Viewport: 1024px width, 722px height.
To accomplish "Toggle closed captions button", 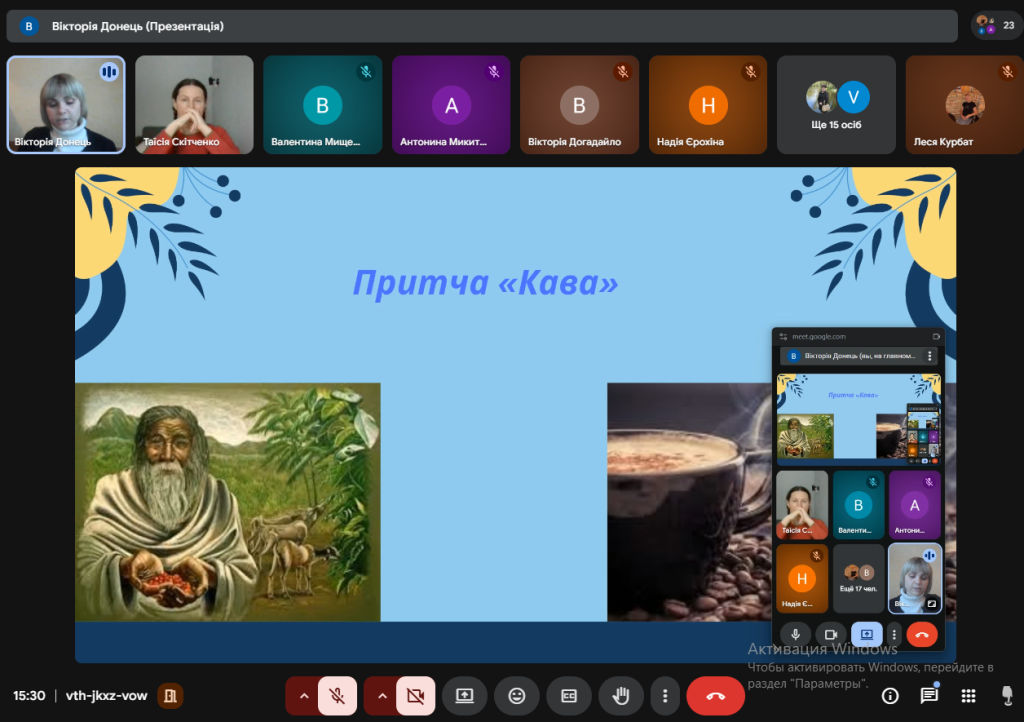I will coord(569,696).
